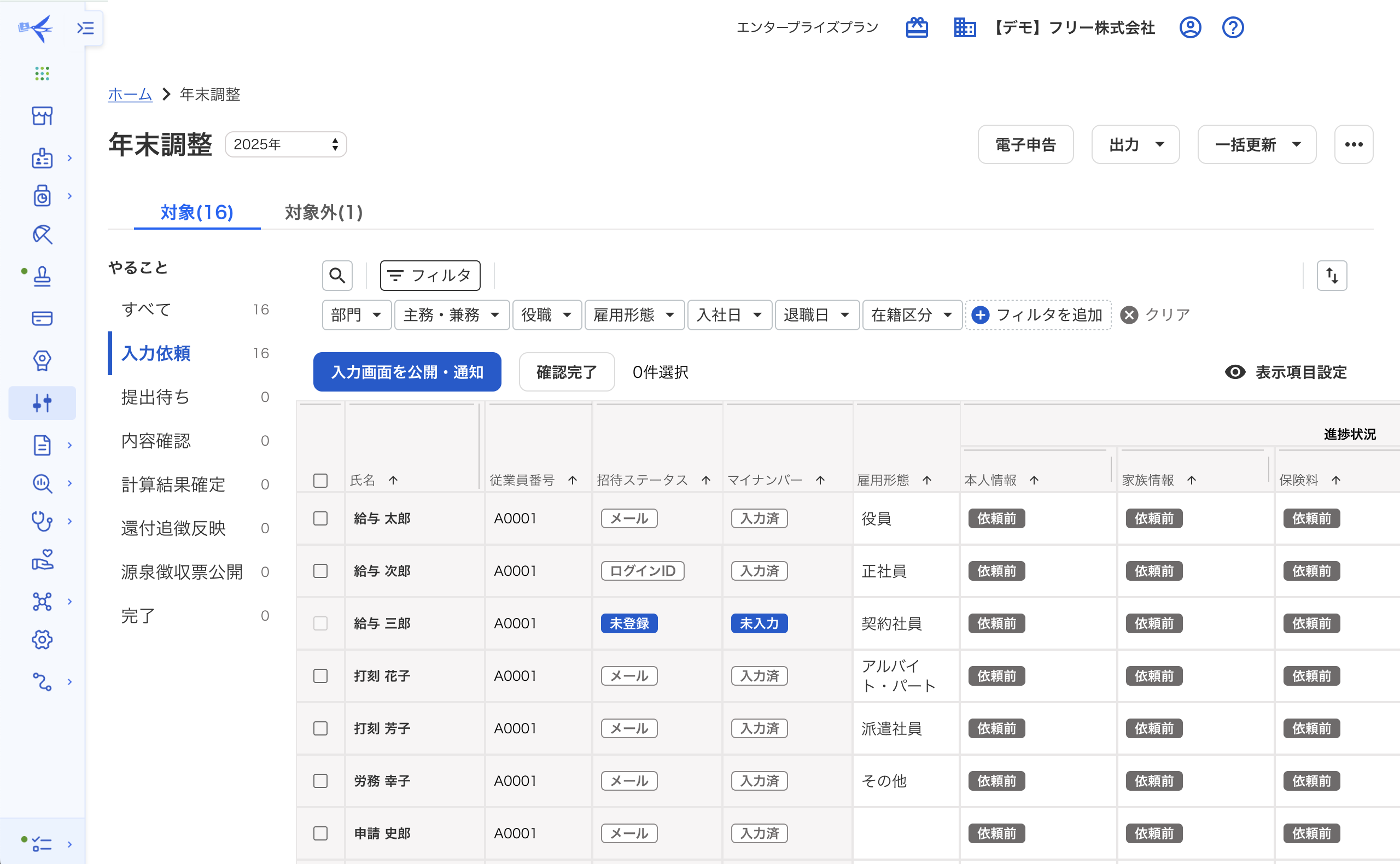Toggle the select-all header checkbox
The height and width of the screenshot is (864, 1400).
(x=320, y=480)
